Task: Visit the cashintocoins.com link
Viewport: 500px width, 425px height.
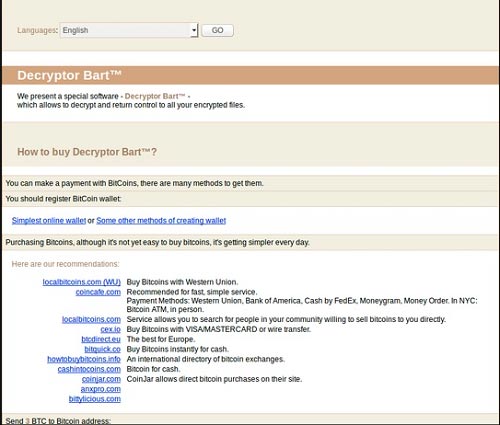Action: pos(89,369)
